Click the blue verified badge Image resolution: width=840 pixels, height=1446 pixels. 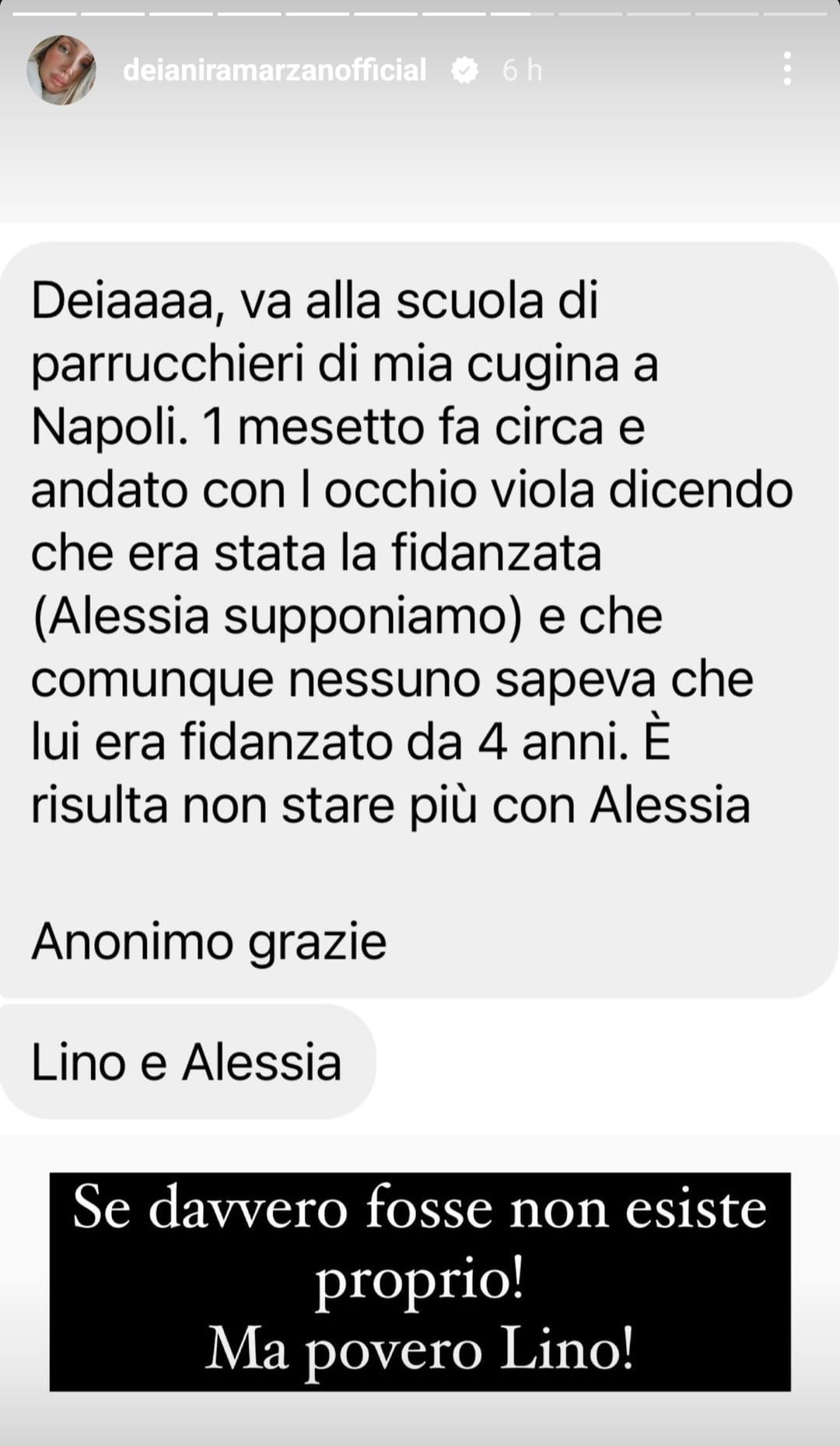pos(465,71)
